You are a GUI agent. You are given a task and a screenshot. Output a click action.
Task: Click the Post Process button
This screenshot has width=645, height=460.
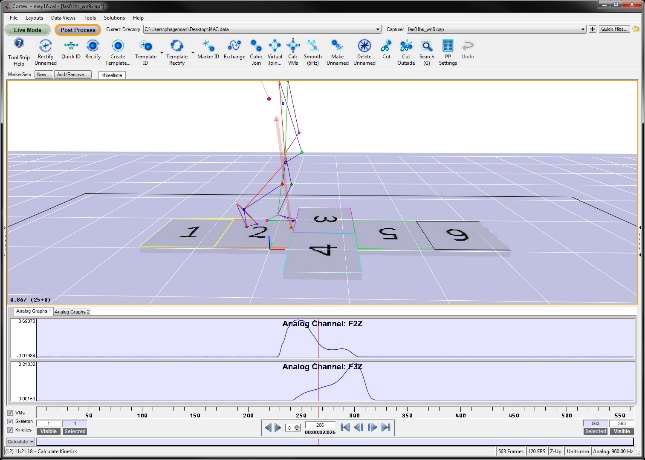(x=78, y=30)
